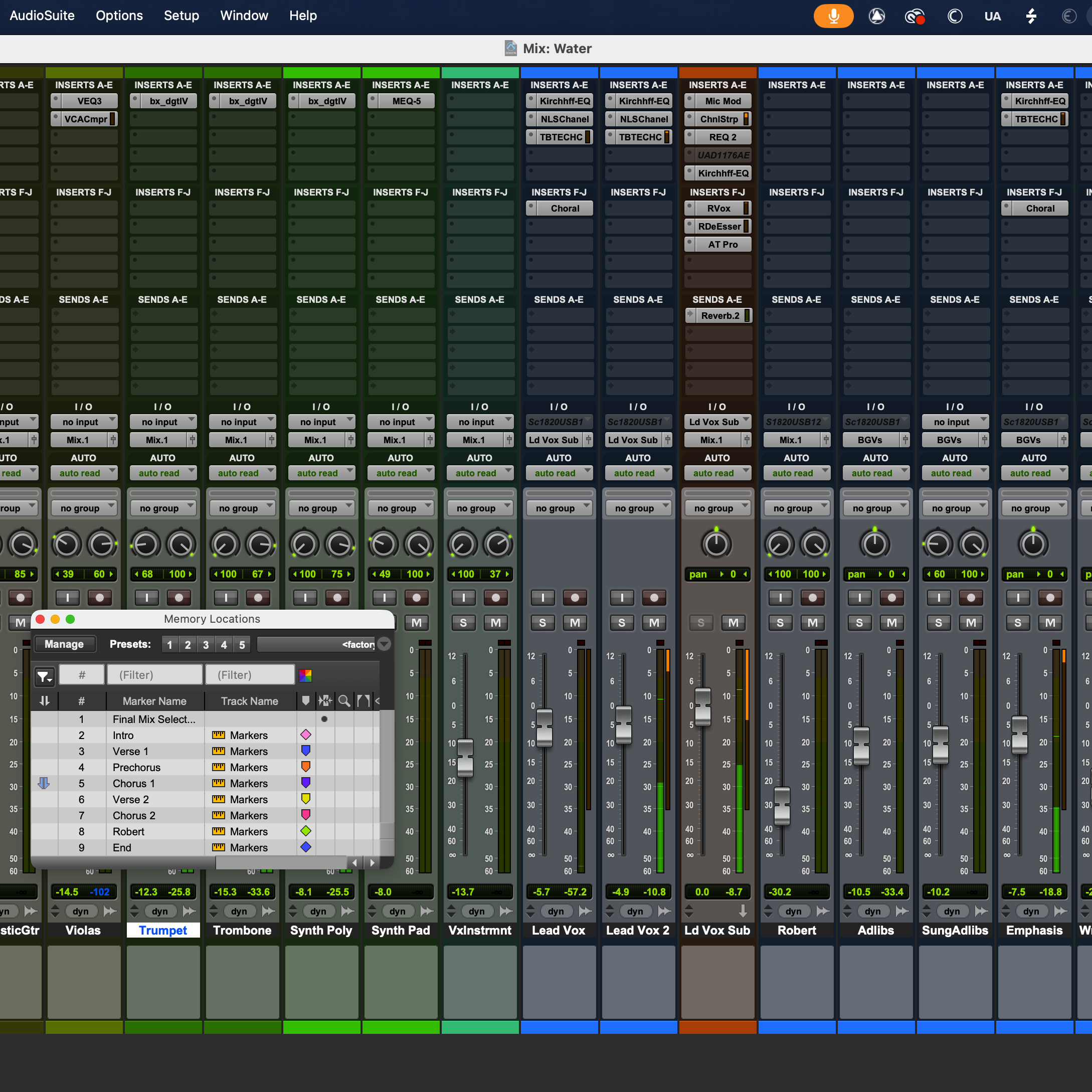
Task: Click Presets button 3 in Memory Locations
Action: [206, 644]
